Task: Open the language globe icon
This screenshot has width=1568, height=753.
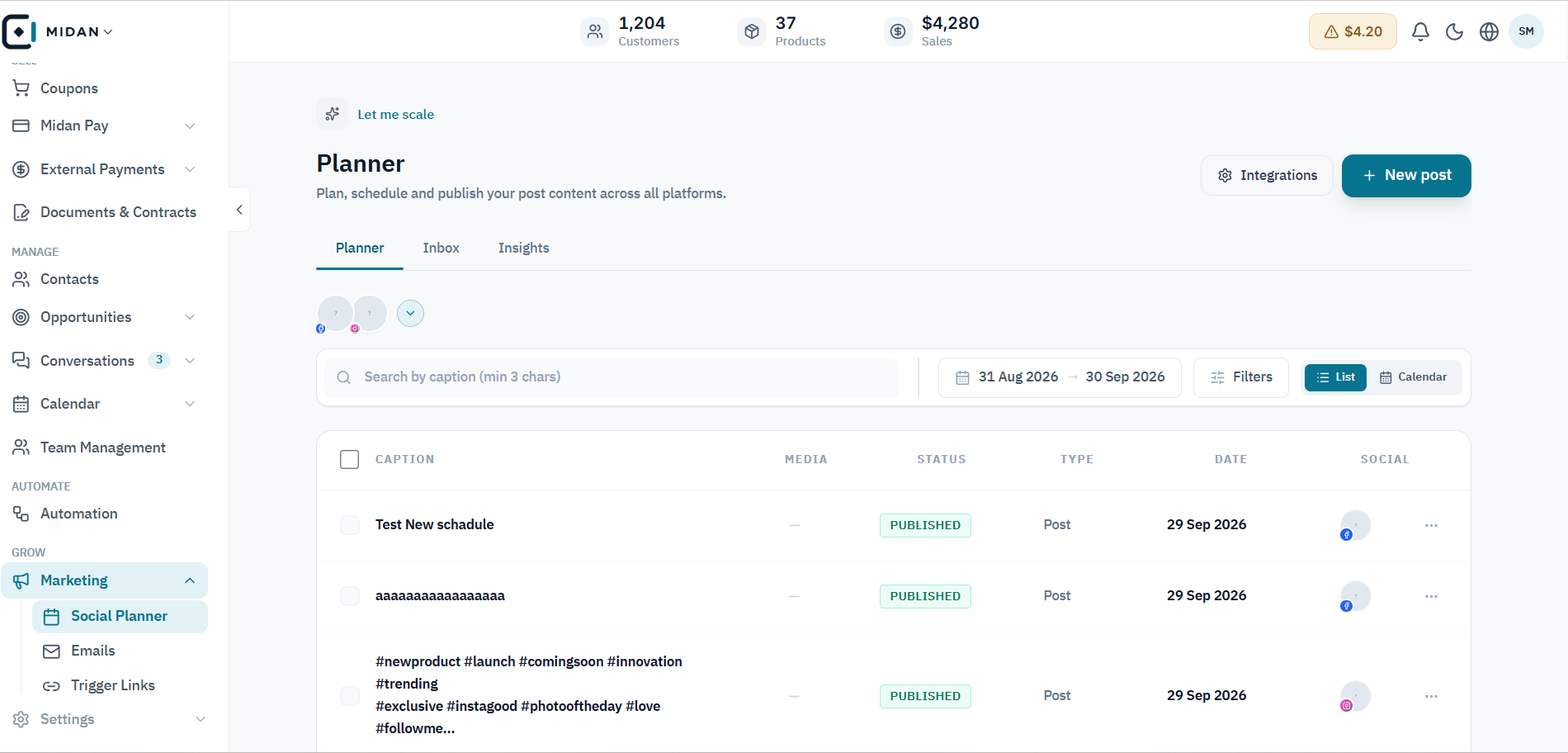Action: click(1489, 31)
